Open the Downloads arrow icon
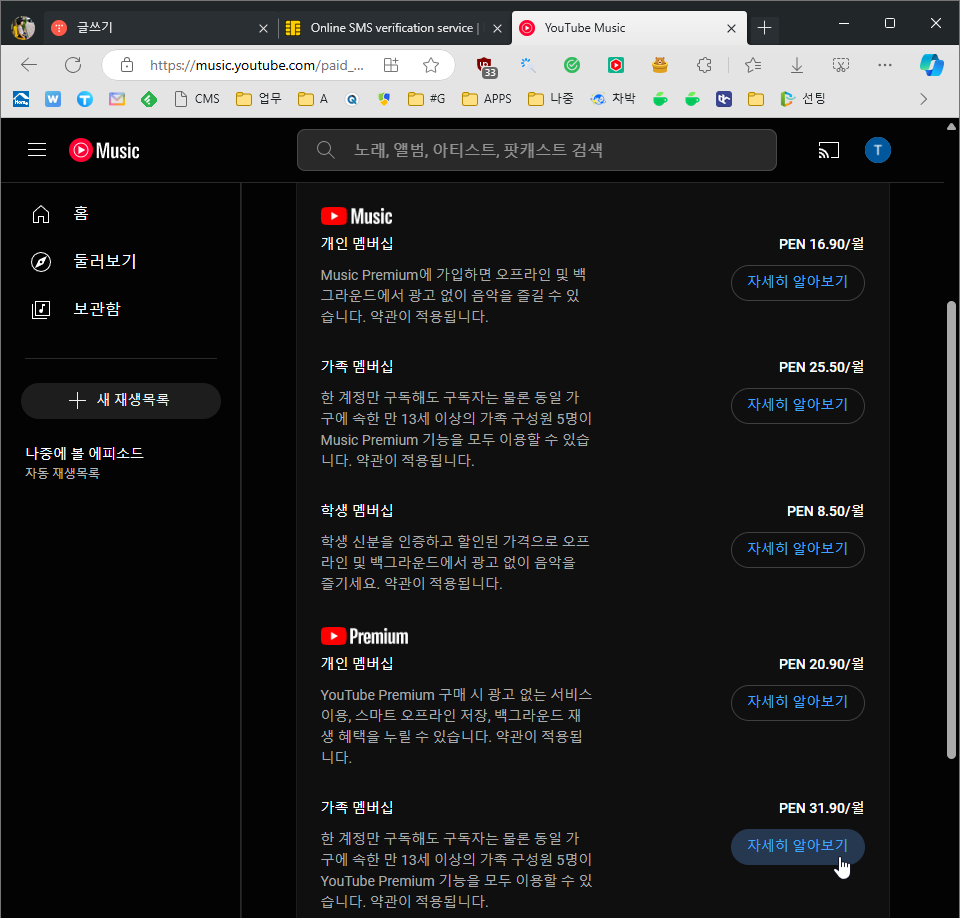 click(797, 65)
